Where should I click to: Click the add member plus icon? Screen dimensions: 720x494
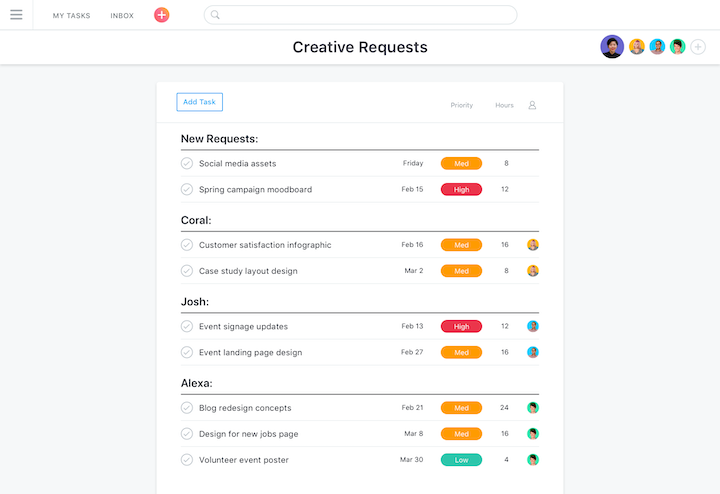pyautogui.click(x=698, y=47)
